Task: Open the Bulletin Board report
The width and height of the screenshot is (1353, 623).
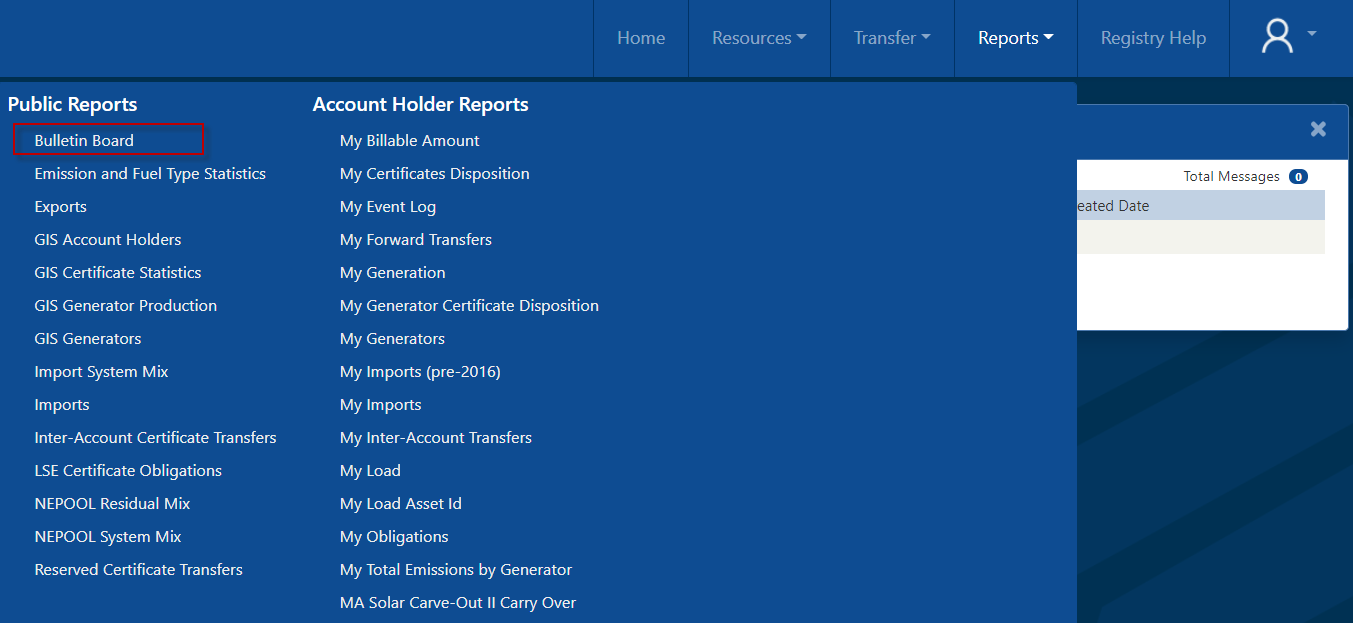Action: (84, 141)
